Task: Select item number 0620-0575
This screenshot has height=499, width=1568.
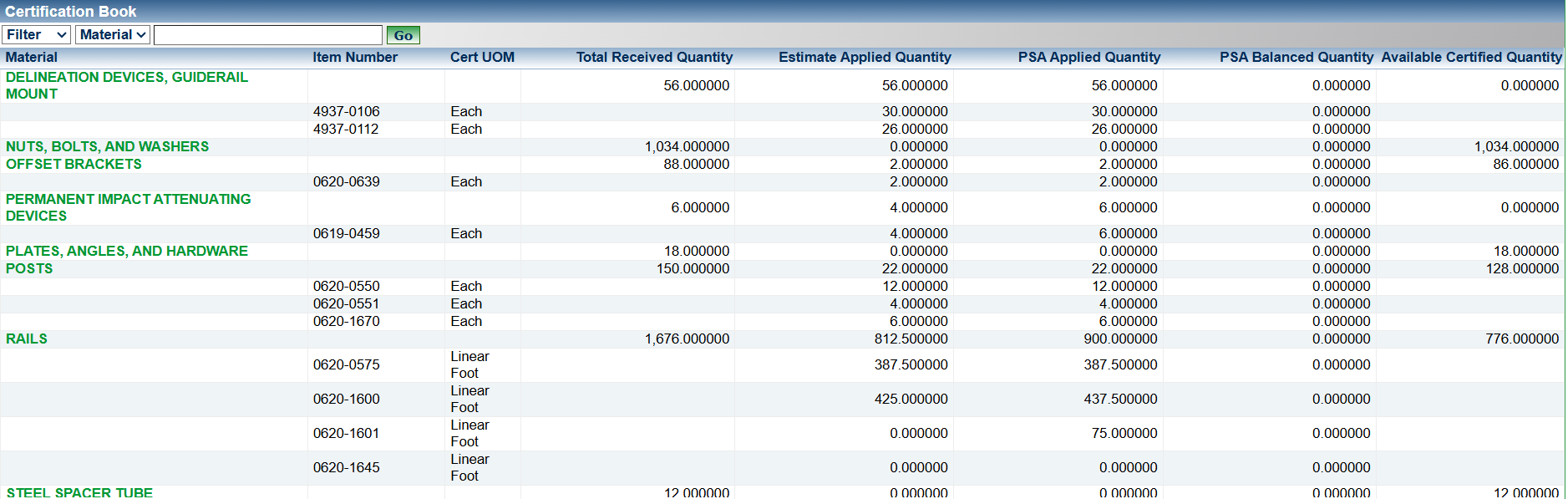Action: (x=346, y=364)
